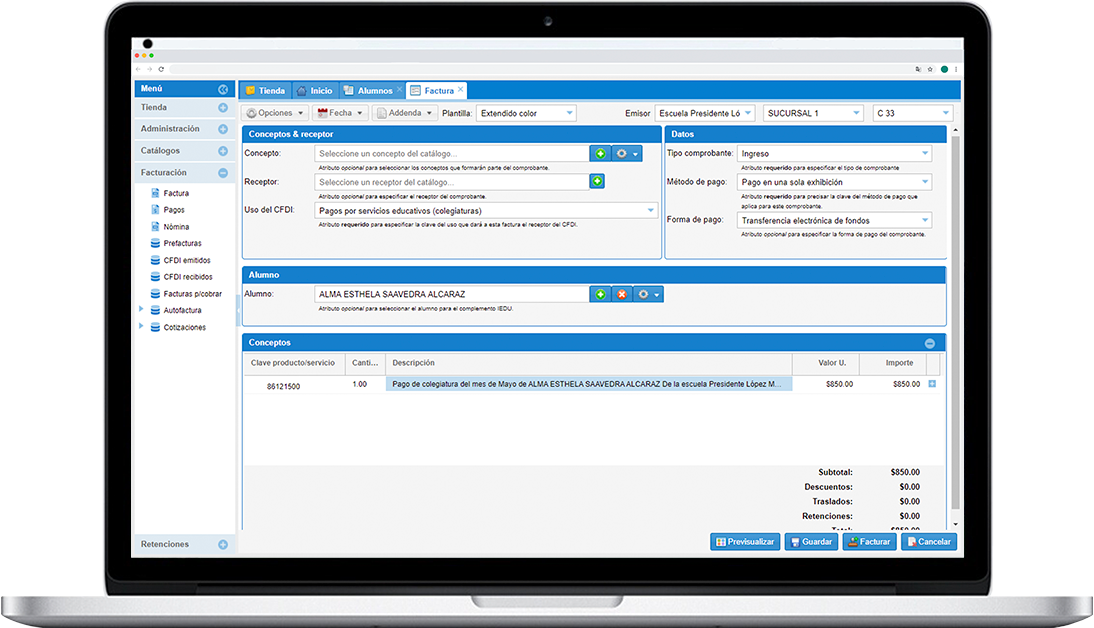Click the green add receptor button
This screenshot has width=1094, height=628.
click(x=597, y=182)
